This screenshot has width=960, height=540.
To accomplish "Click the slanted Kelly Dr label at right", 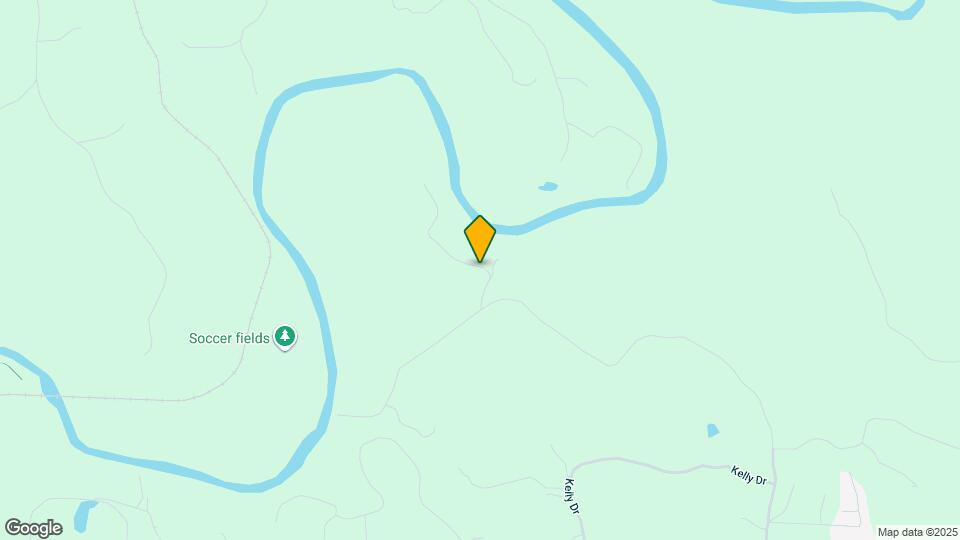I will click(748, 476).
